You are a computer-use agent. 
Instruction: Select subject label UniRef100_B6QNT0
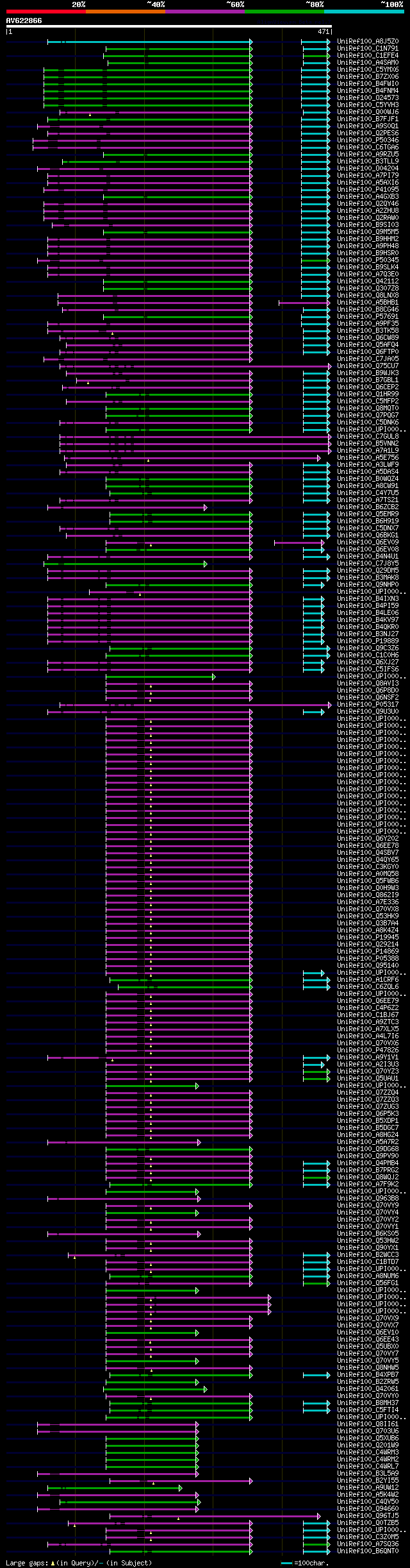click(368, 1551)
